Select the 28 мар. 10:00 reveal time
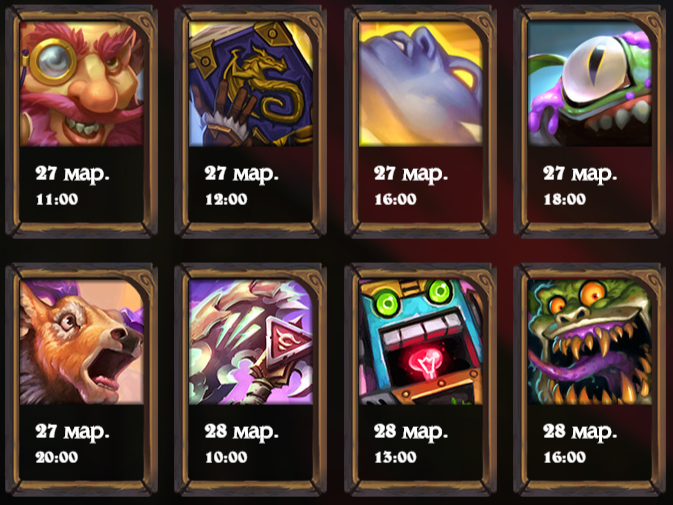 [x=241, y=443]
